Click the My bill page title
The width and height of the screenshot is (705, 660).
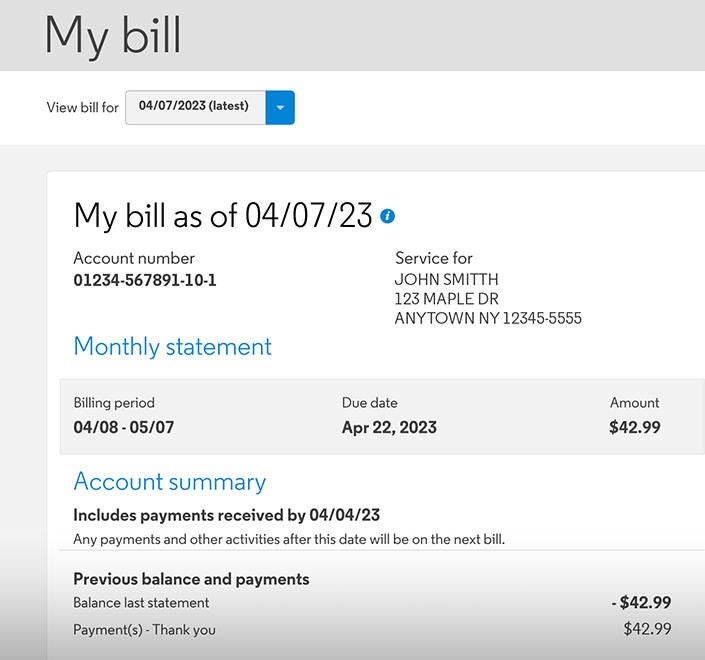point(112,35)
